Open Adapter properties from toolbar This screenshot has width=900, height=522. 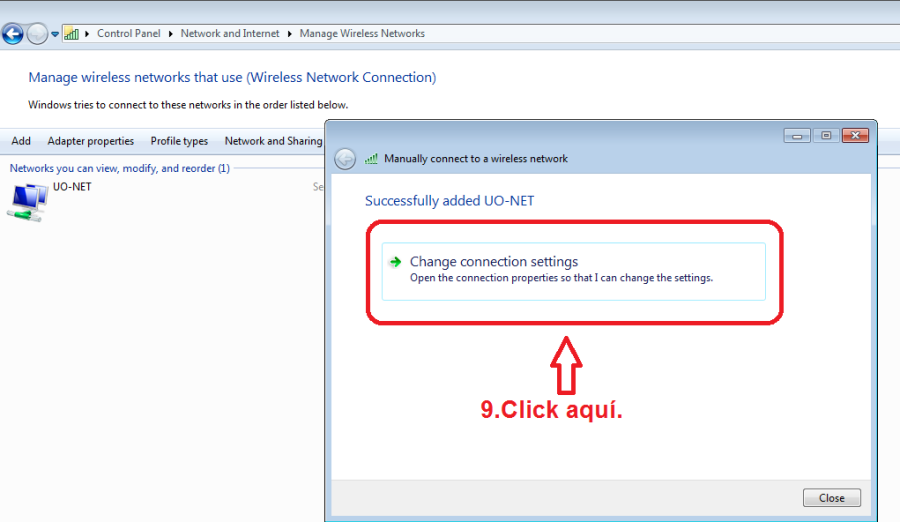point(90,141)
